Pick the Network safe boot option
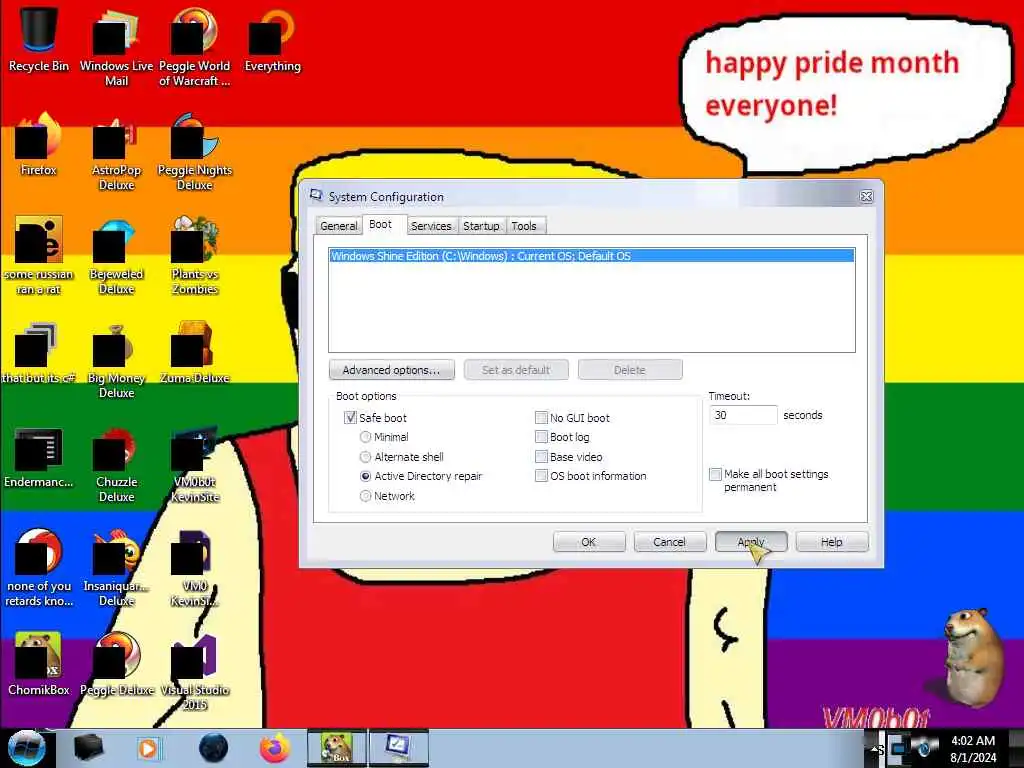The image size is (1024, 768). 366,496
